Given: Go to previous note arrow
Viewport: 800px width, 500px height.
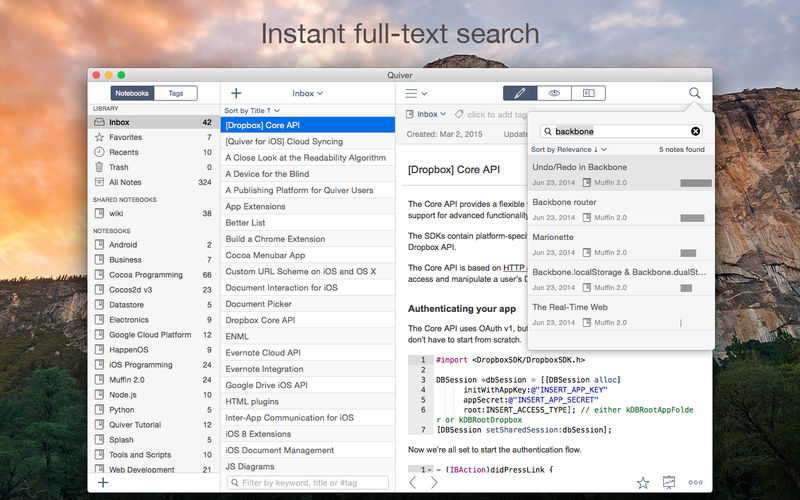Looking at the screenshot, I should tap(413, 482).
